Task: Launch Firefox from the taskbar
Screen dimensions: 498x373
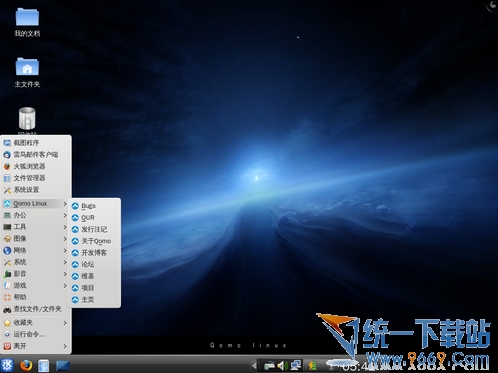Action: pos(26,365)
